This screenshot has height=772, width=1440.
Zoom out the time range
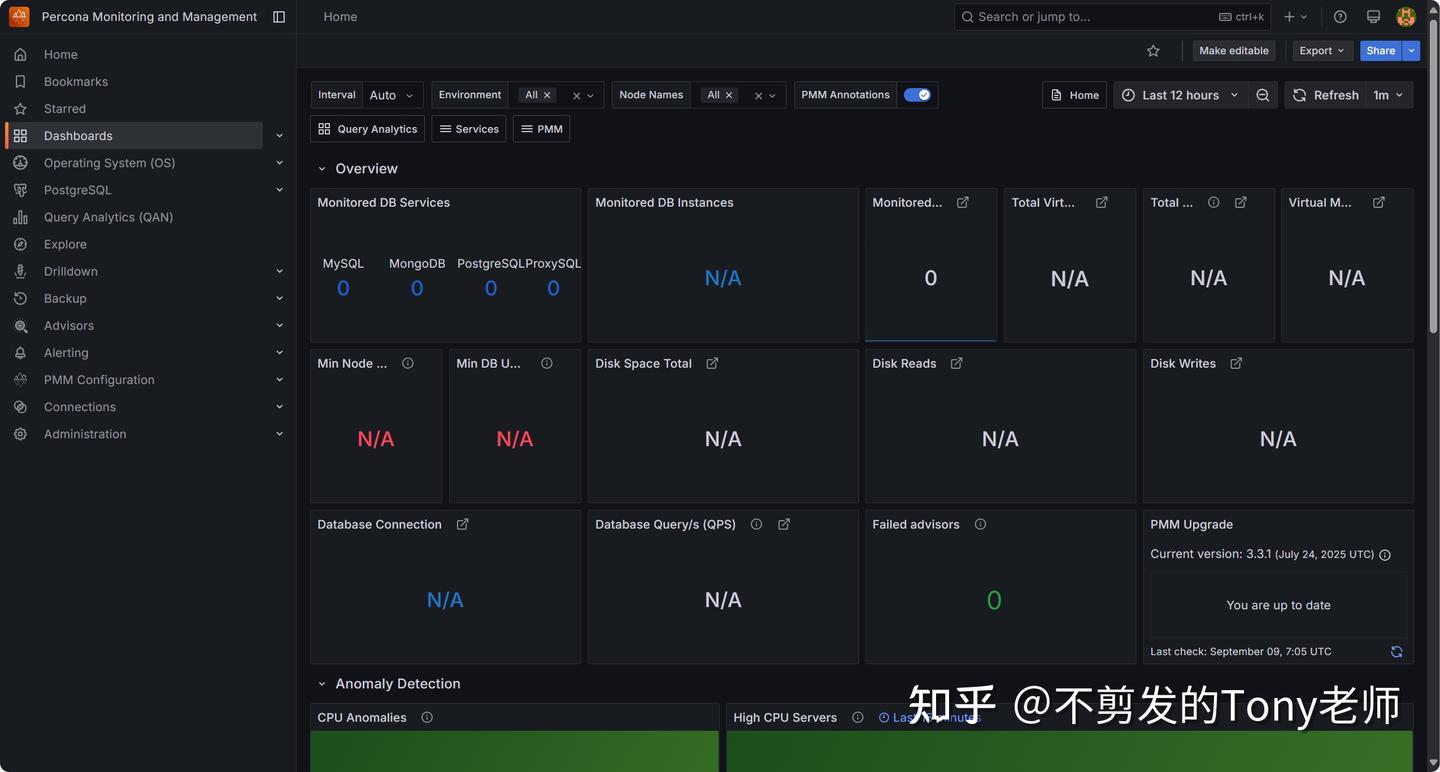[x=1263, y=95]
